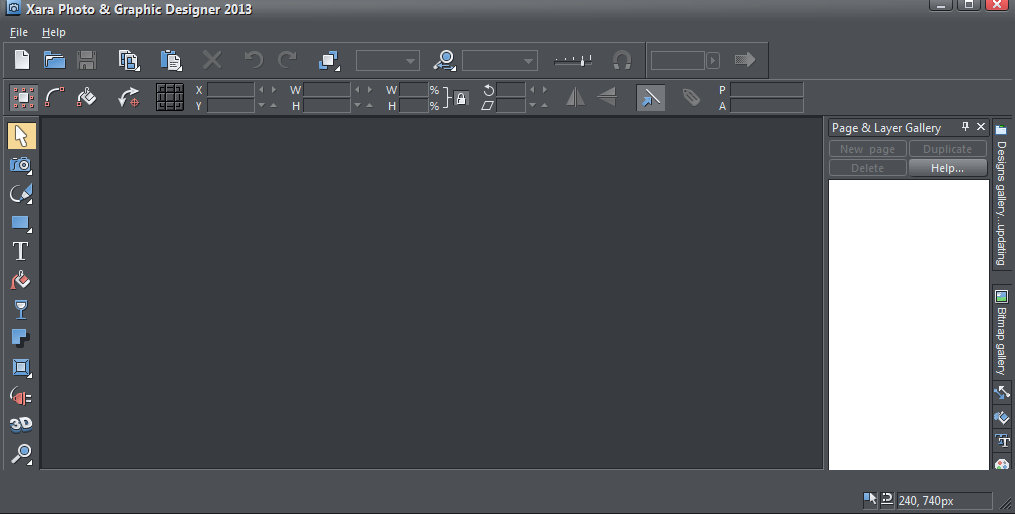Click the A field on InfoBar
The height and width of the screenshot is (514, 1015).
[766, 106]
